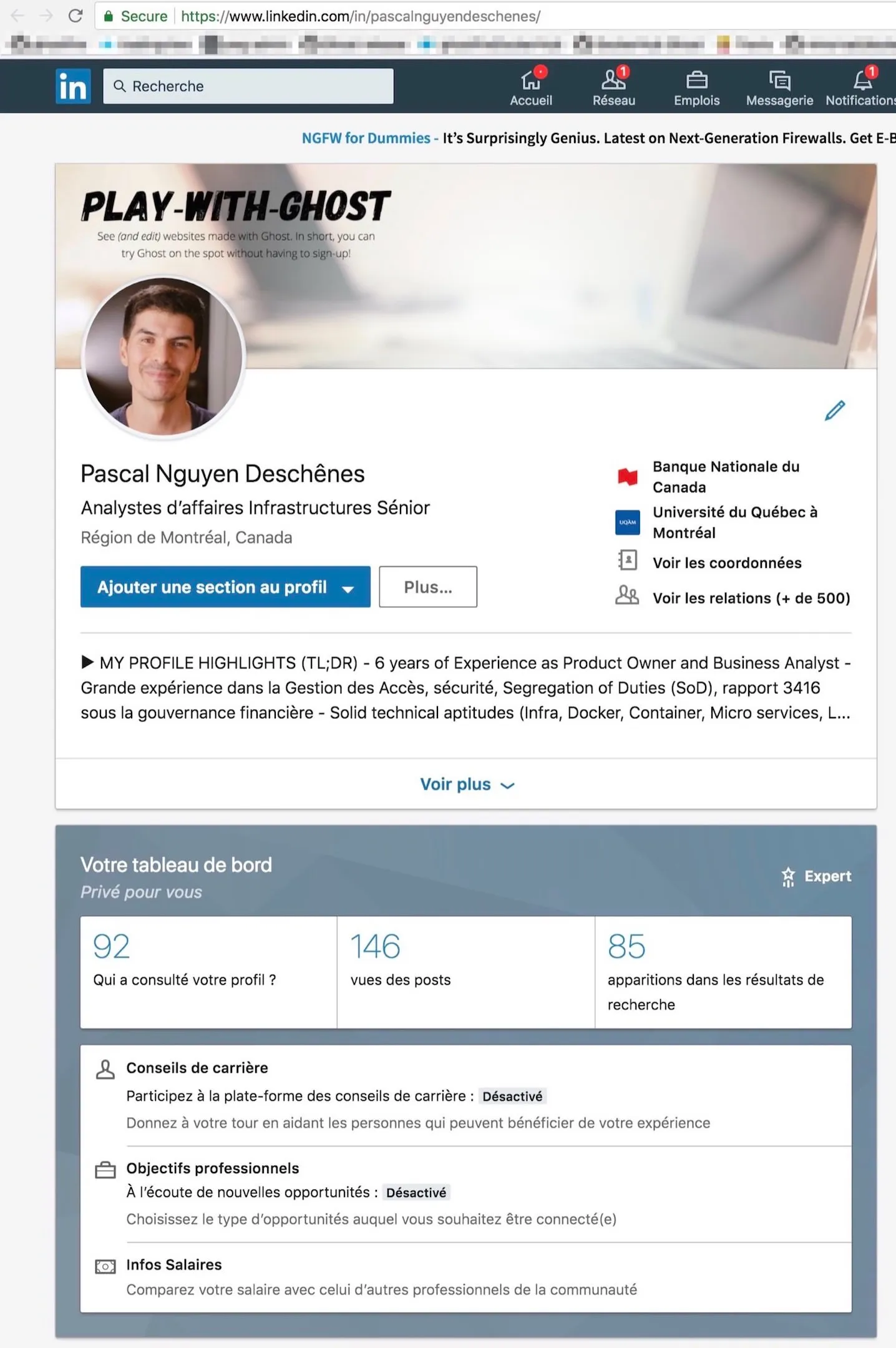
Task: Open the Objectifs professionnels heading
Action: 213,1168
